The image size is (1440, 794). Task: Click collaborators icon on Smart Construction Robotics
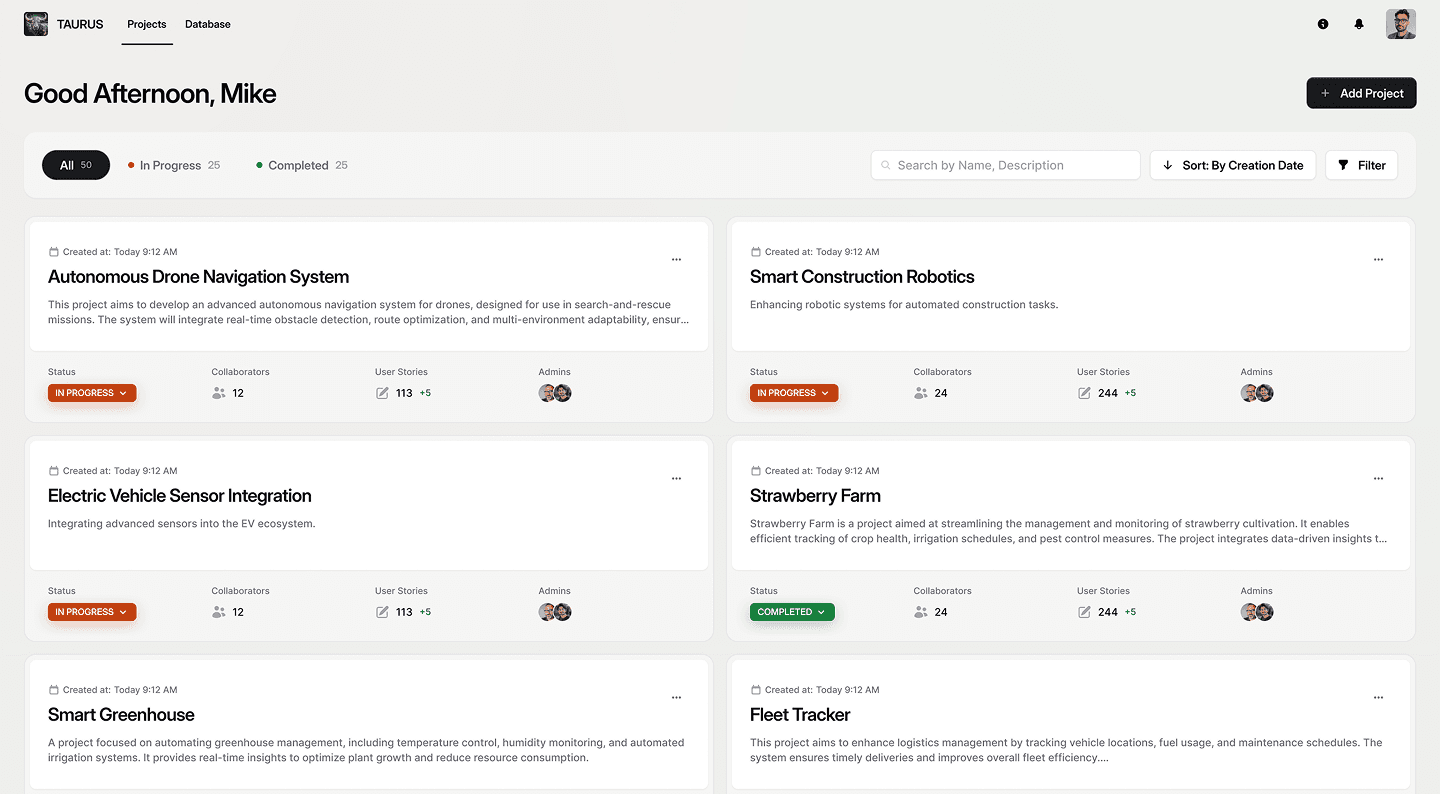(921, 393)
